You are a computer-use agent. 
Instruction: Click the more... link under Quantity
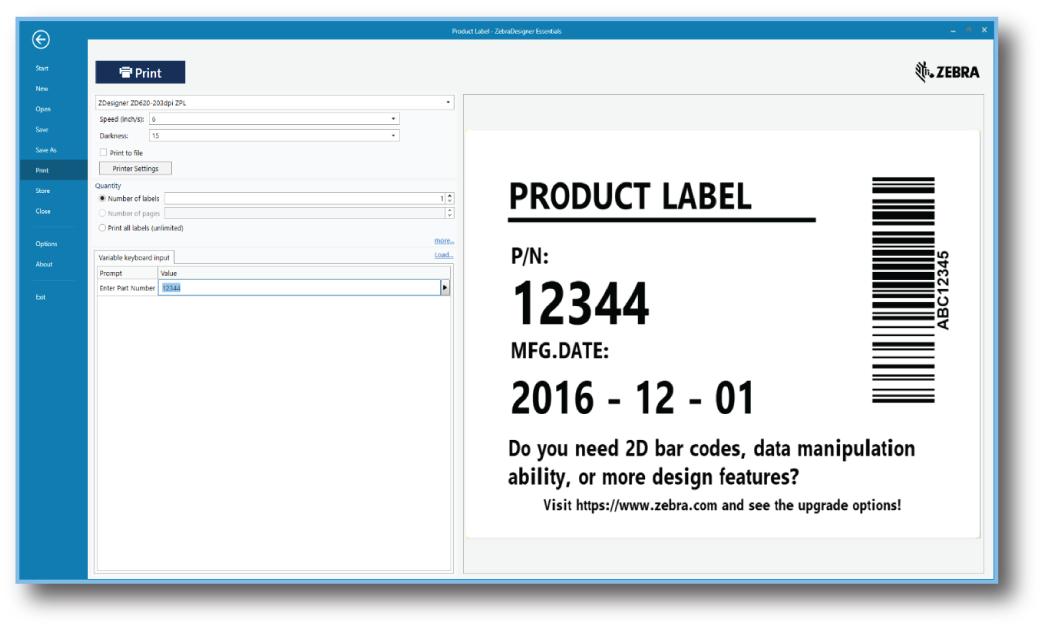444,241
